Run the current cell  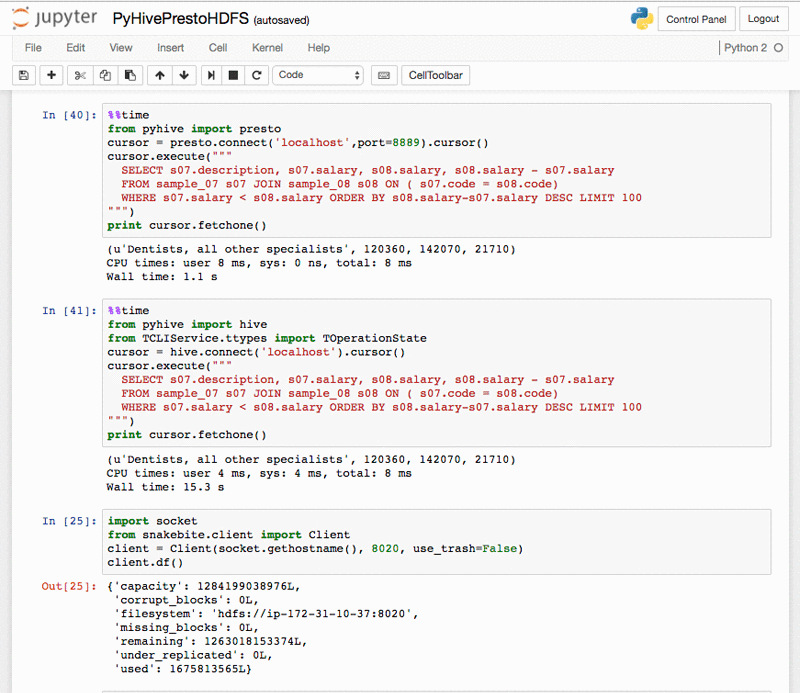pos(212,75)
